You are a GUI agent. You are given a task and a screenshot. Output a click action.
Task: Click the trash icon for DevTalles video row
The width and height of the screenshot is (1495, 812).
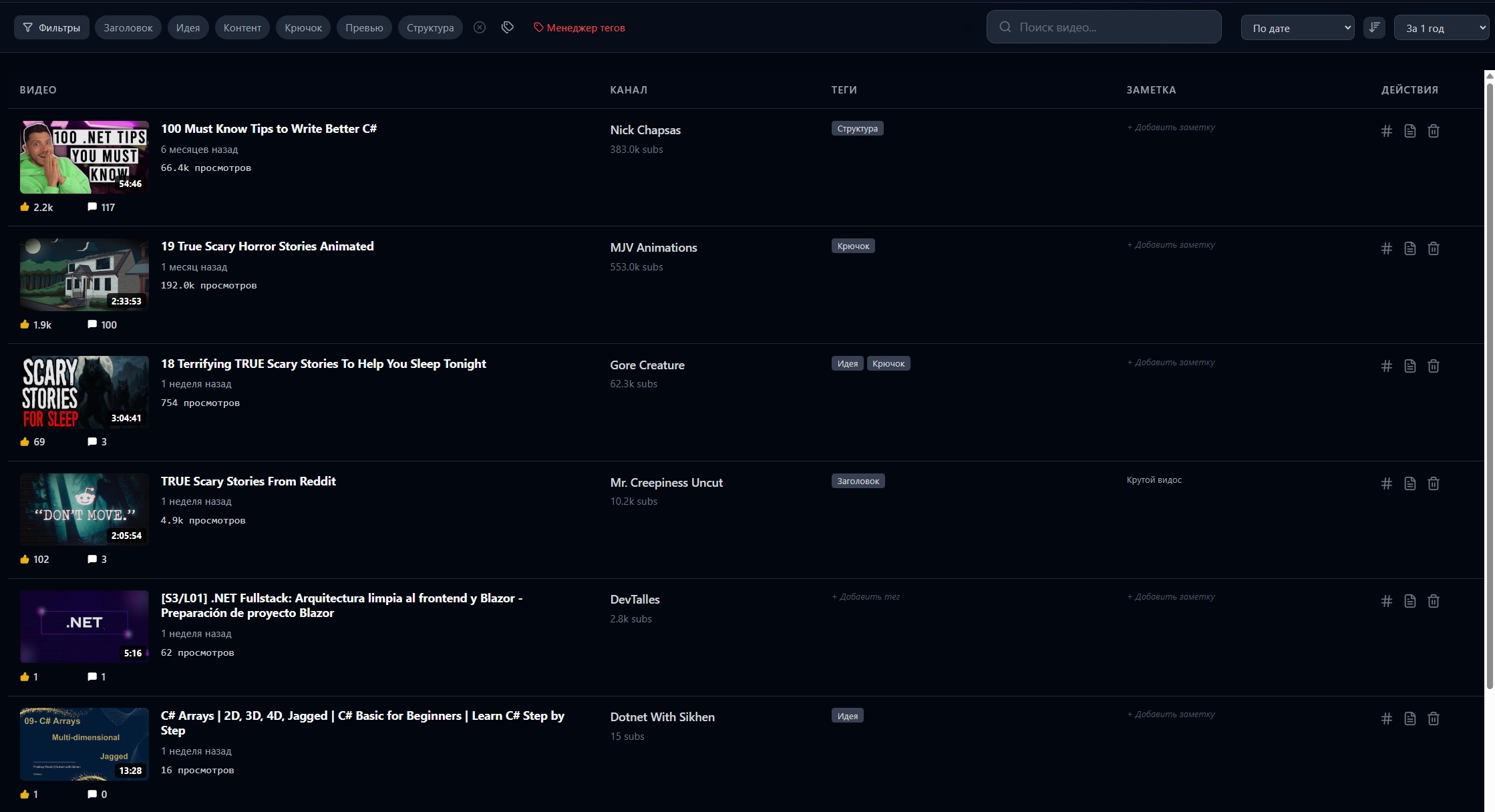[1434, 601]
